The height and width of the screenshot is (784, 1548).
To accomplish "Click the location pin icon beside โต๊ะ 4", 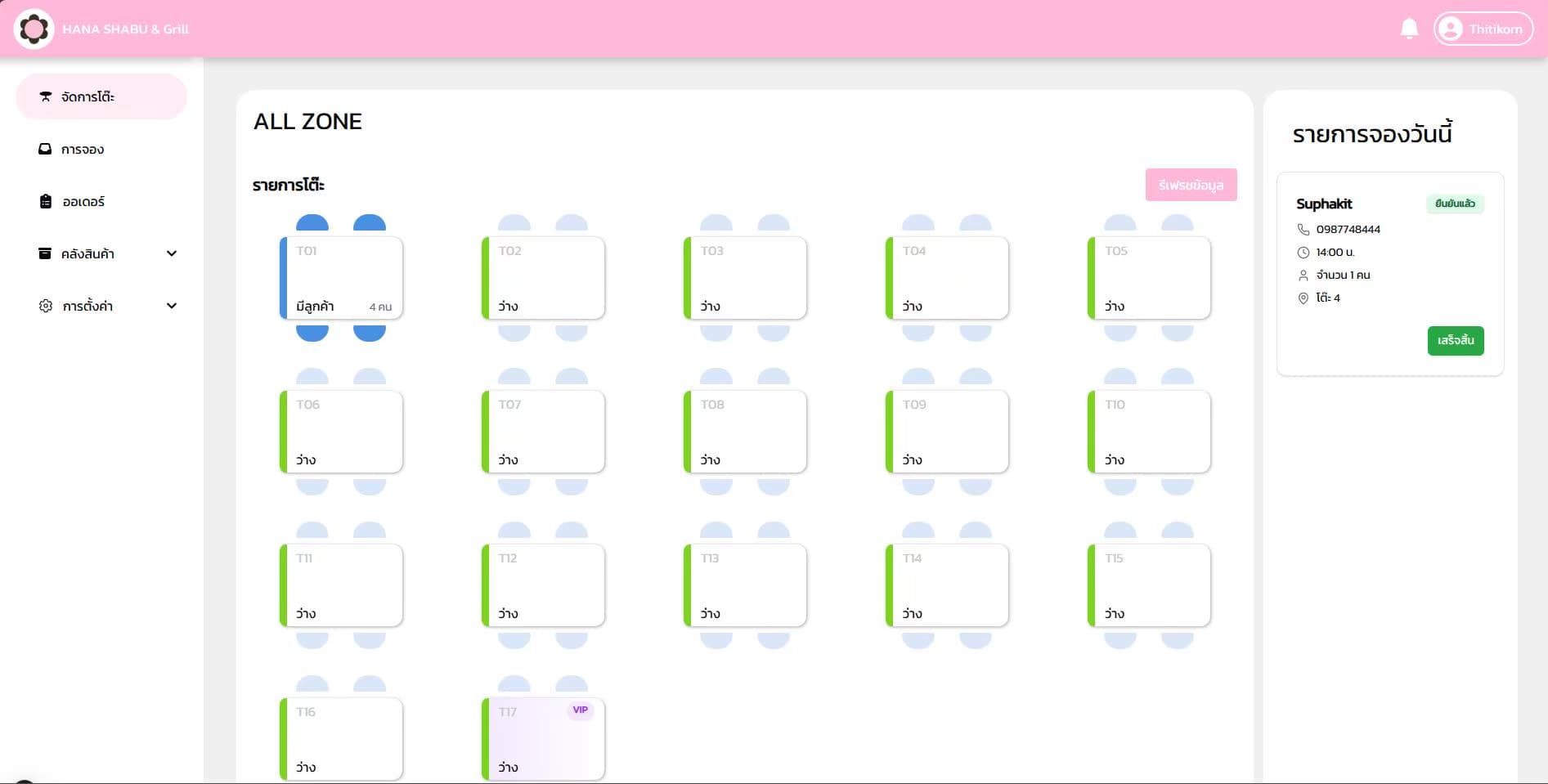I will 1303,298.
